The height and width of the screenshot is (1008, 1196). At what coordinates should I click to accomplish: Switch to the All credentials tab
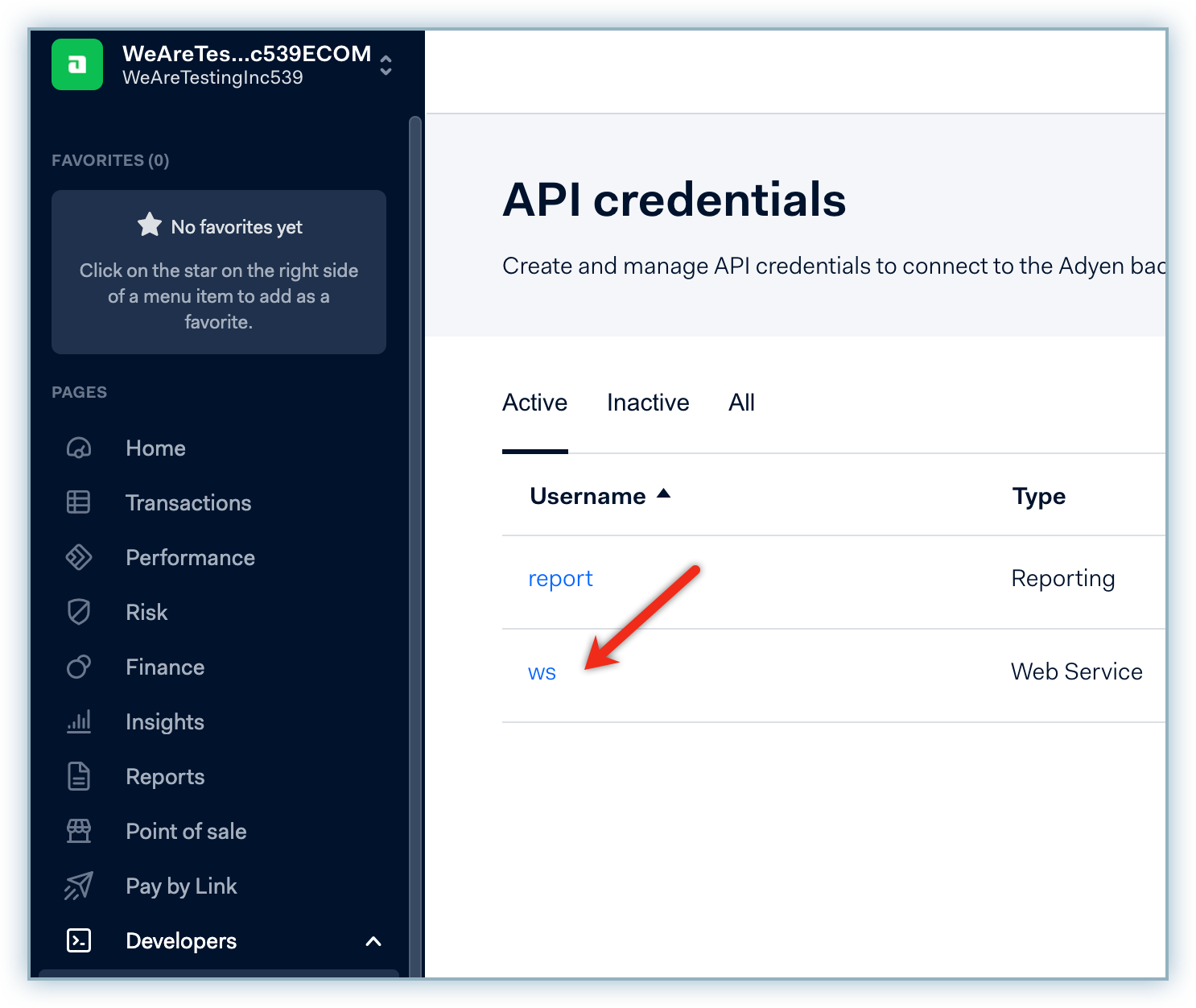tap(741, 403)
